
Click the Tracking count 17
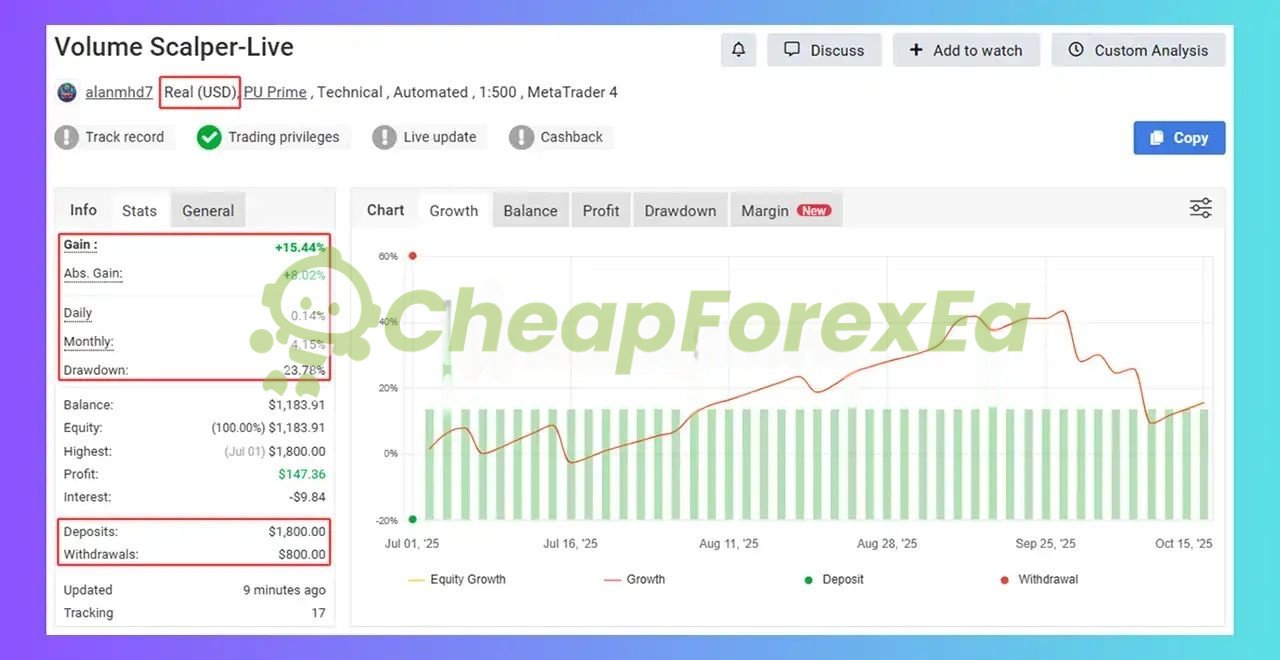[318, 613]
